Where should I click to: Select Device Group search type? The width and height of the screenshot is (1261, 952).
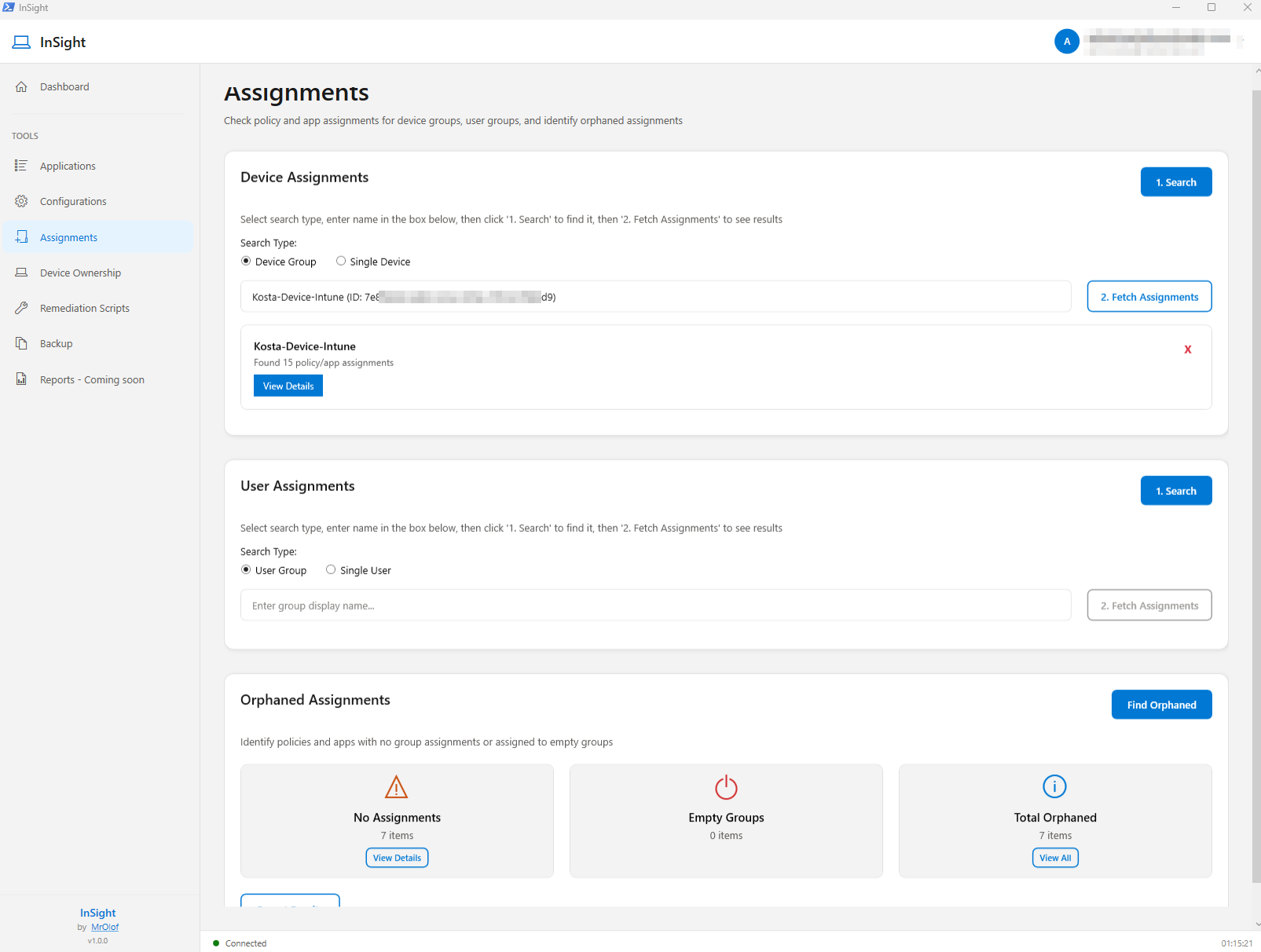click(246, 261)
